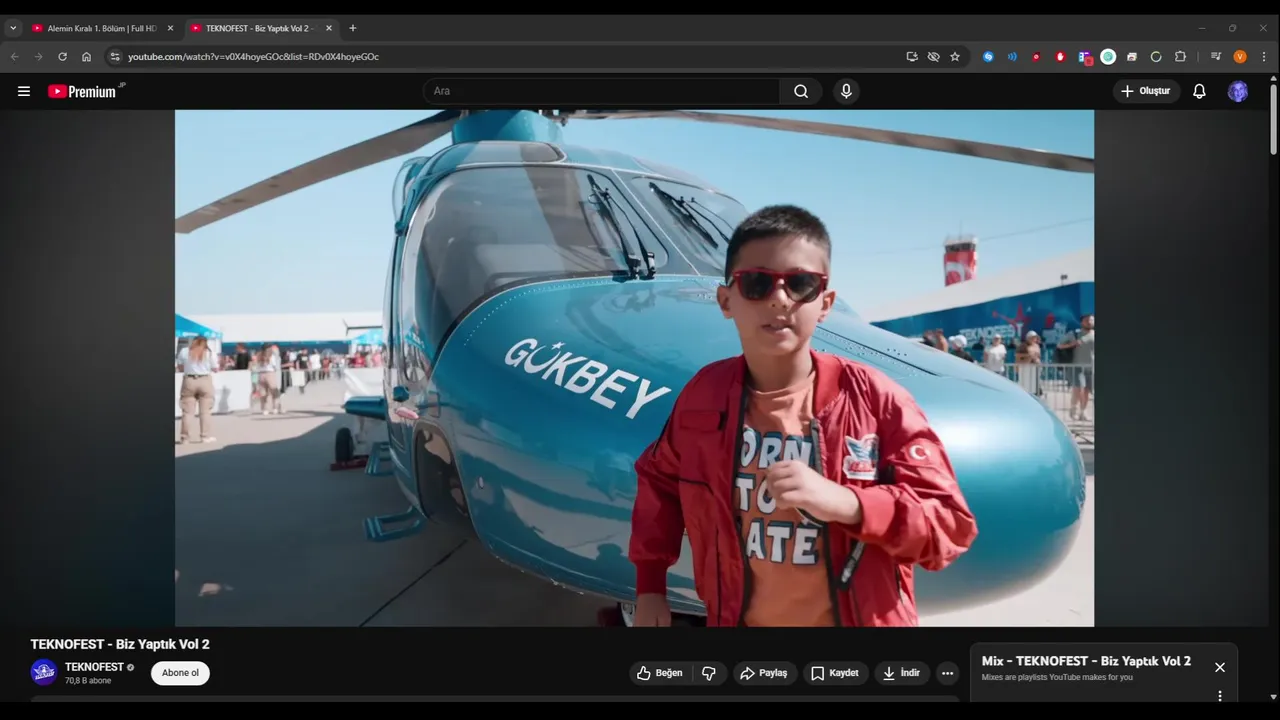Open more actions ellipsis beside İndir
1280x720 pixels.
pos(947,673)
